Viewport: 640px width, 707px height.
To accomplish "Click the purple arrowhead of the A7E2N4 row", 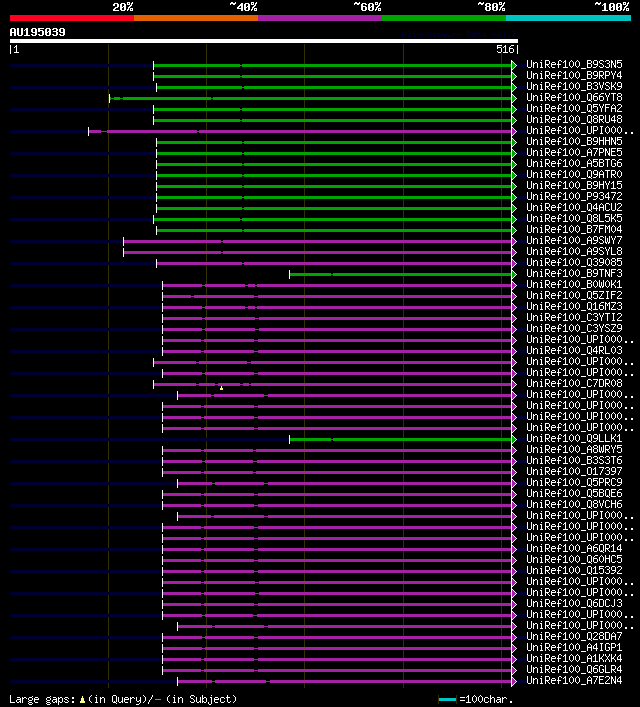I will point(514,681).
